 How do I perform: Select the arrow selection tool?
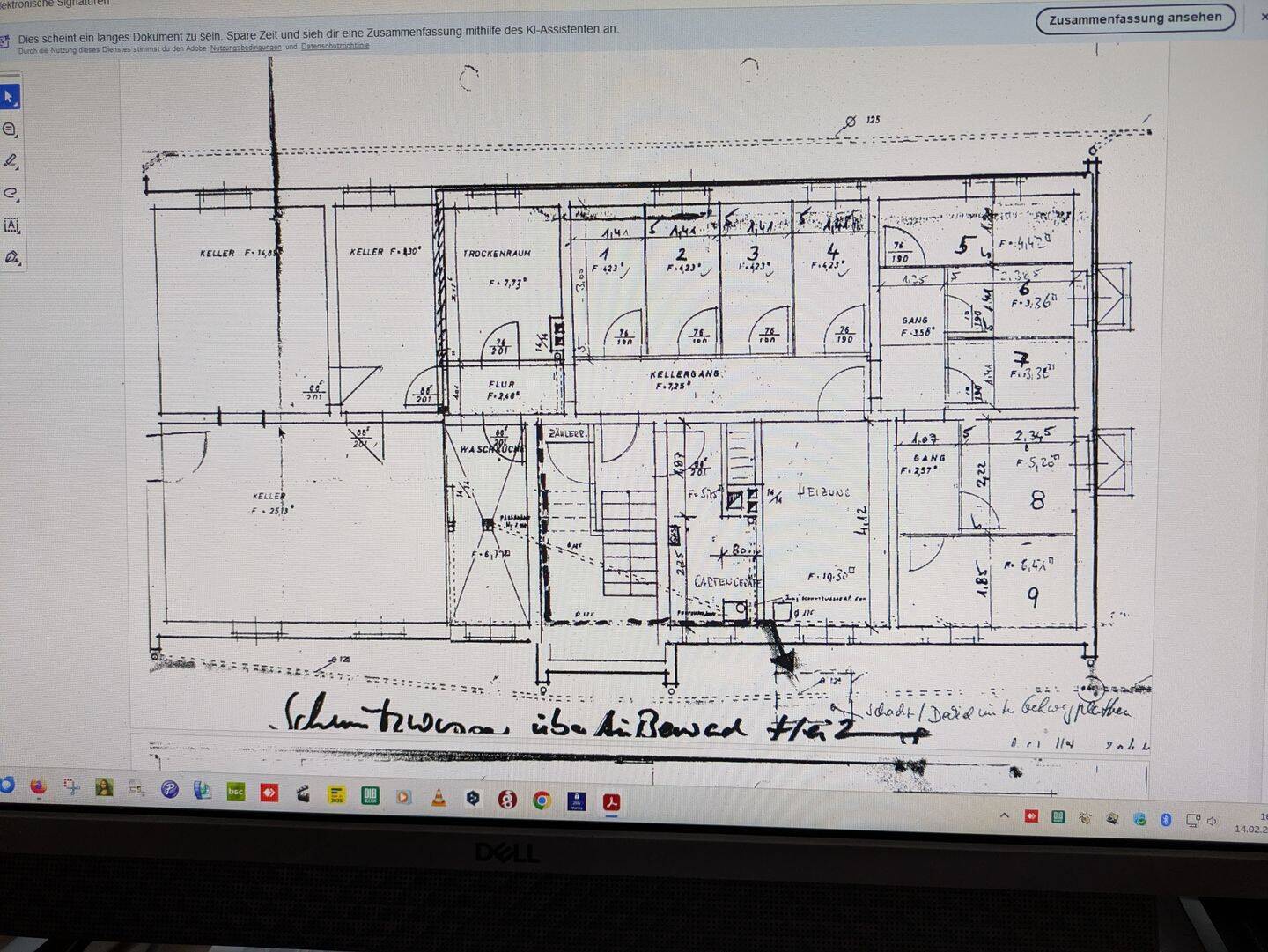10,96
